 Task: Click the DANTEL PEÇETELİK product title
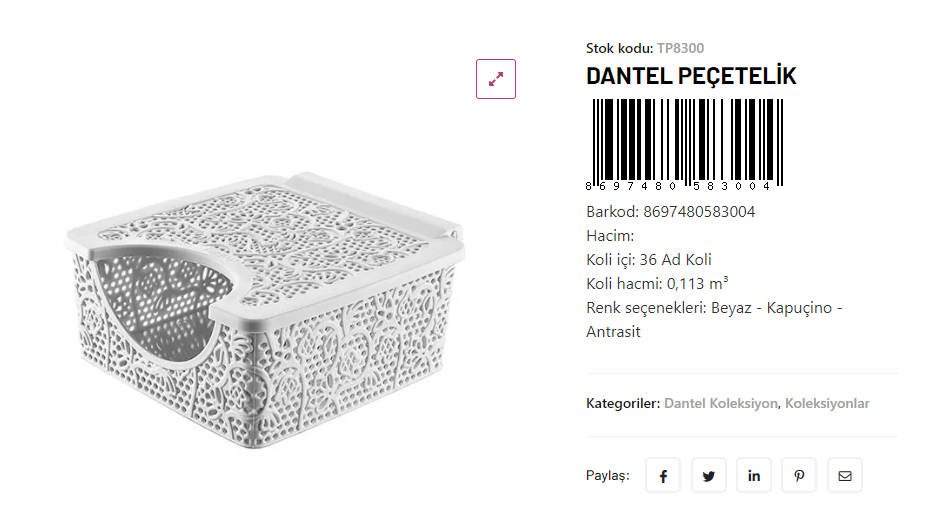coord(691,76)
